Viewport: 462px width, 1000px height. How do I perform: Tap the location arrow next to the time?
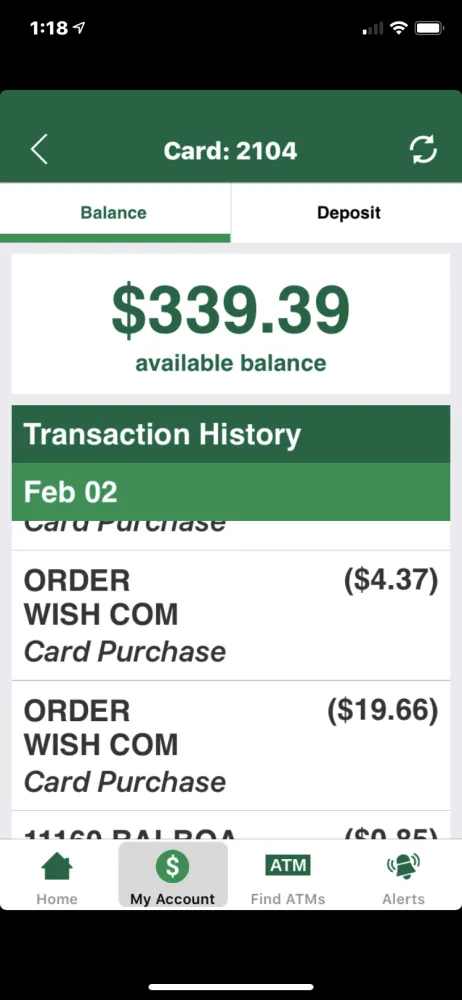80,28
